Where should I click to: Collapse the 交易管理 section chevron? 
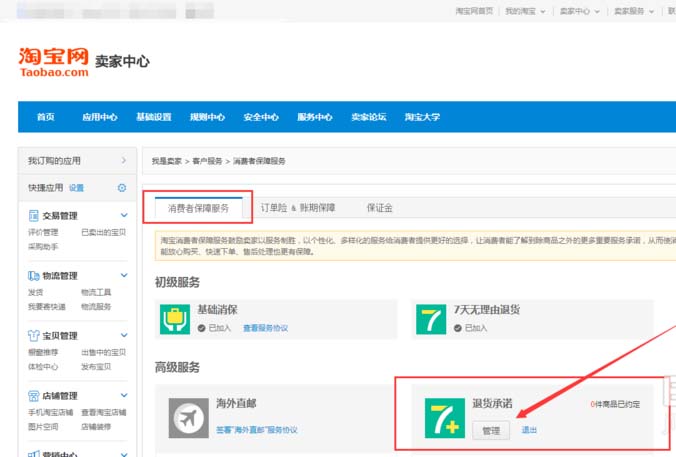(x=124, y=215)
